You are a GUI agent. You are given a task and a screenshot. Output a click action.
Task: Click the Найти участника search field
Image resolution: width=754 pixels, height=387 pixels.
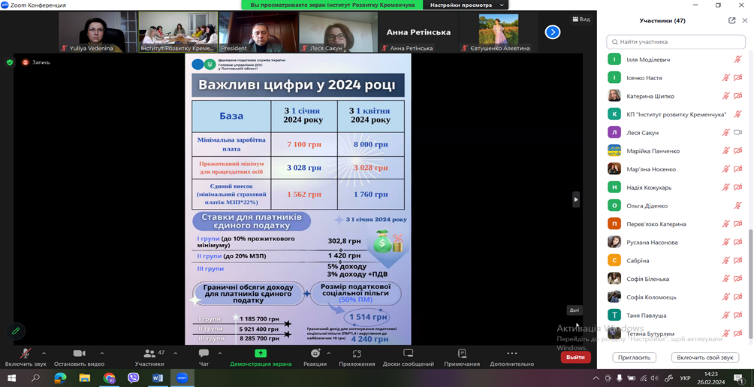[x=676, y=42]
